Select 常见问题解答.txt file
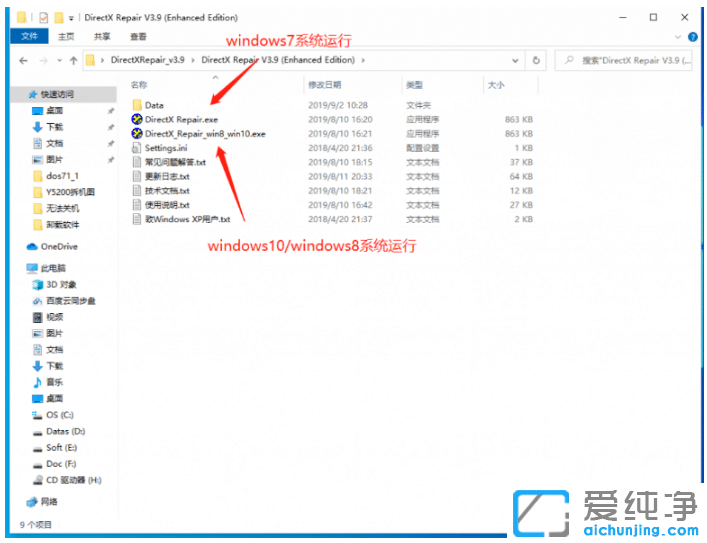Image resolution: width=707 pixels, height=543 pixels. (x=175, y=162)
